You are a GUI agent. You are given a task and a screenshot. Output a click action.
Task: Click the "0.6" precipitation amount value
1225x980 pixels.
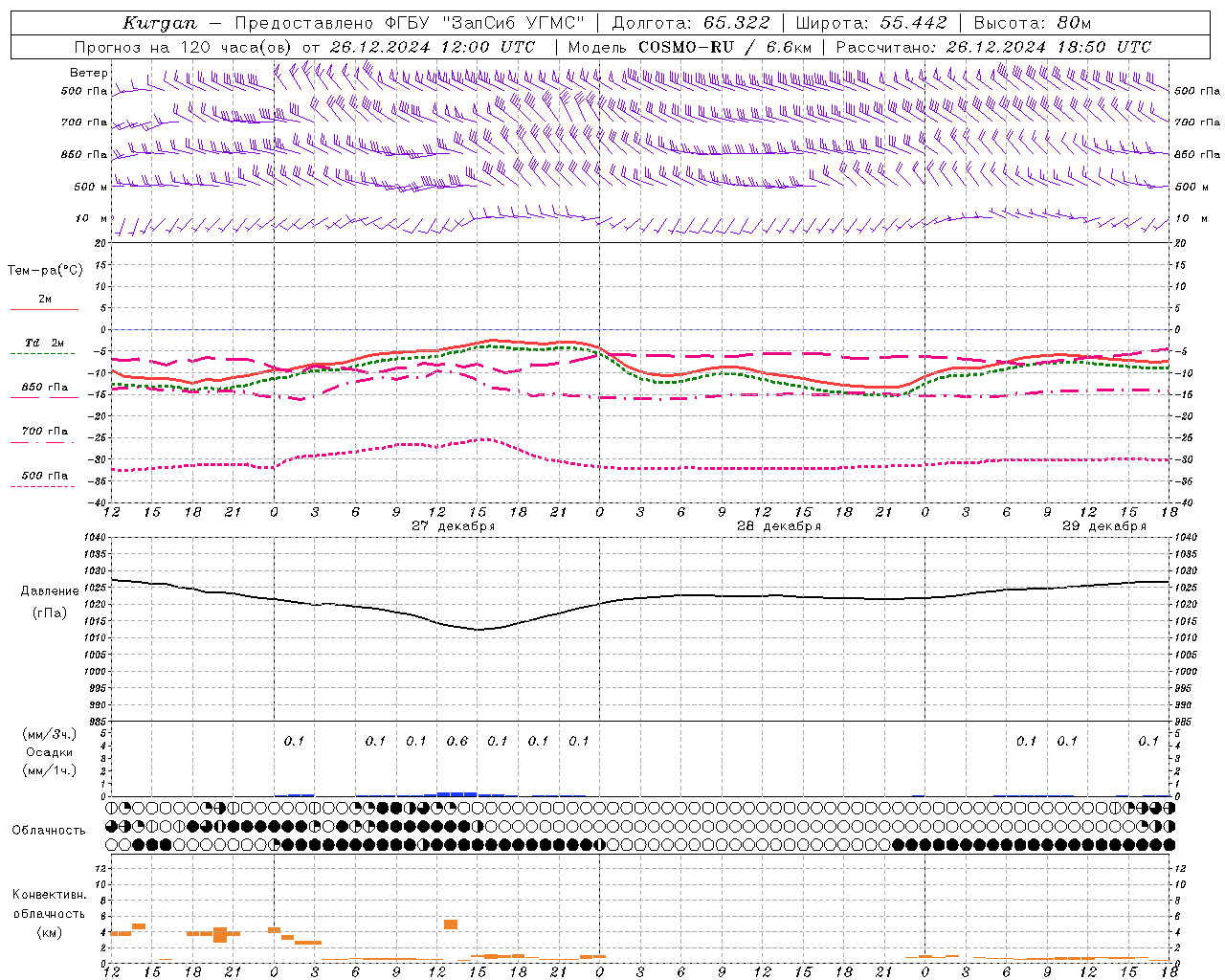click(x=457, y=742)
